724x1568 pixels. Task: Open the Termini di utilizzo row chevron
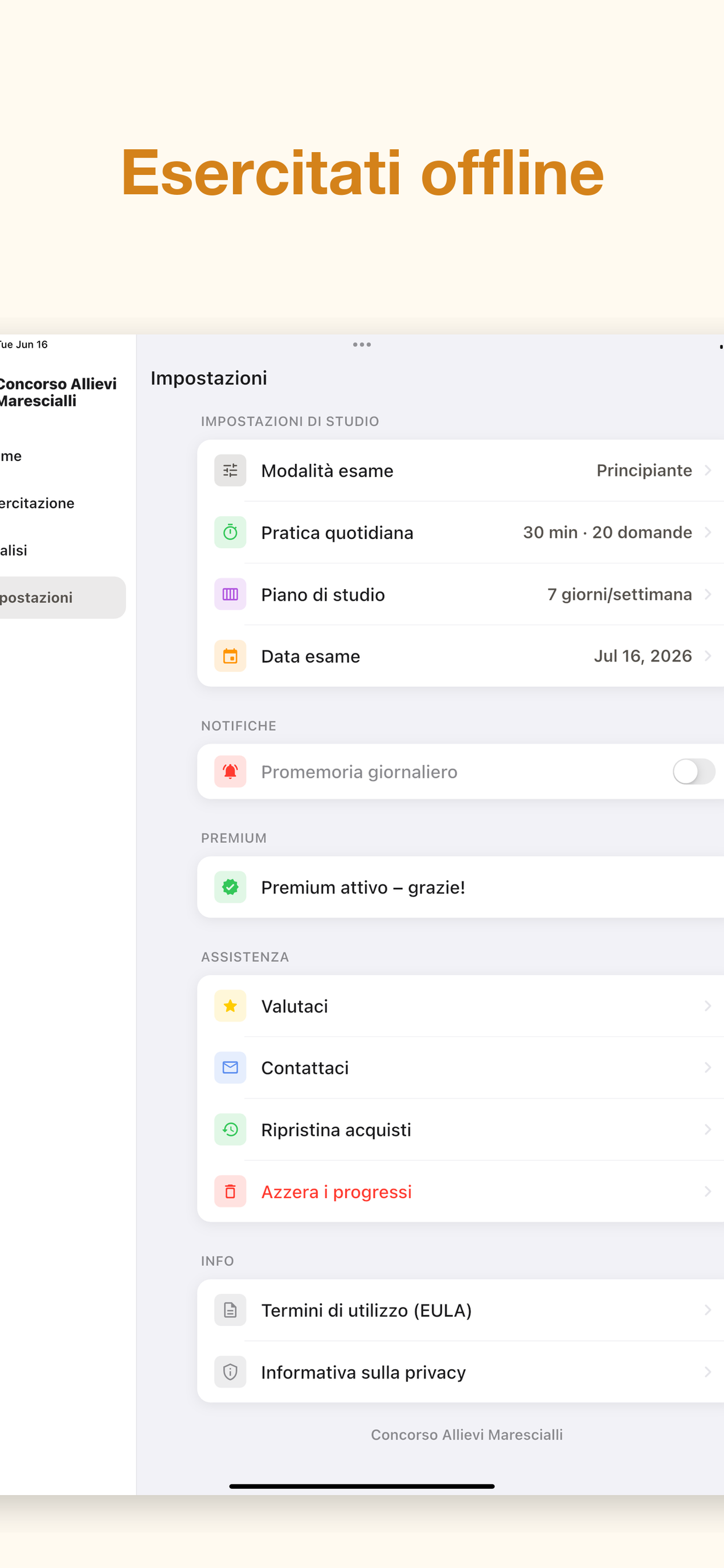point(708,1311)
